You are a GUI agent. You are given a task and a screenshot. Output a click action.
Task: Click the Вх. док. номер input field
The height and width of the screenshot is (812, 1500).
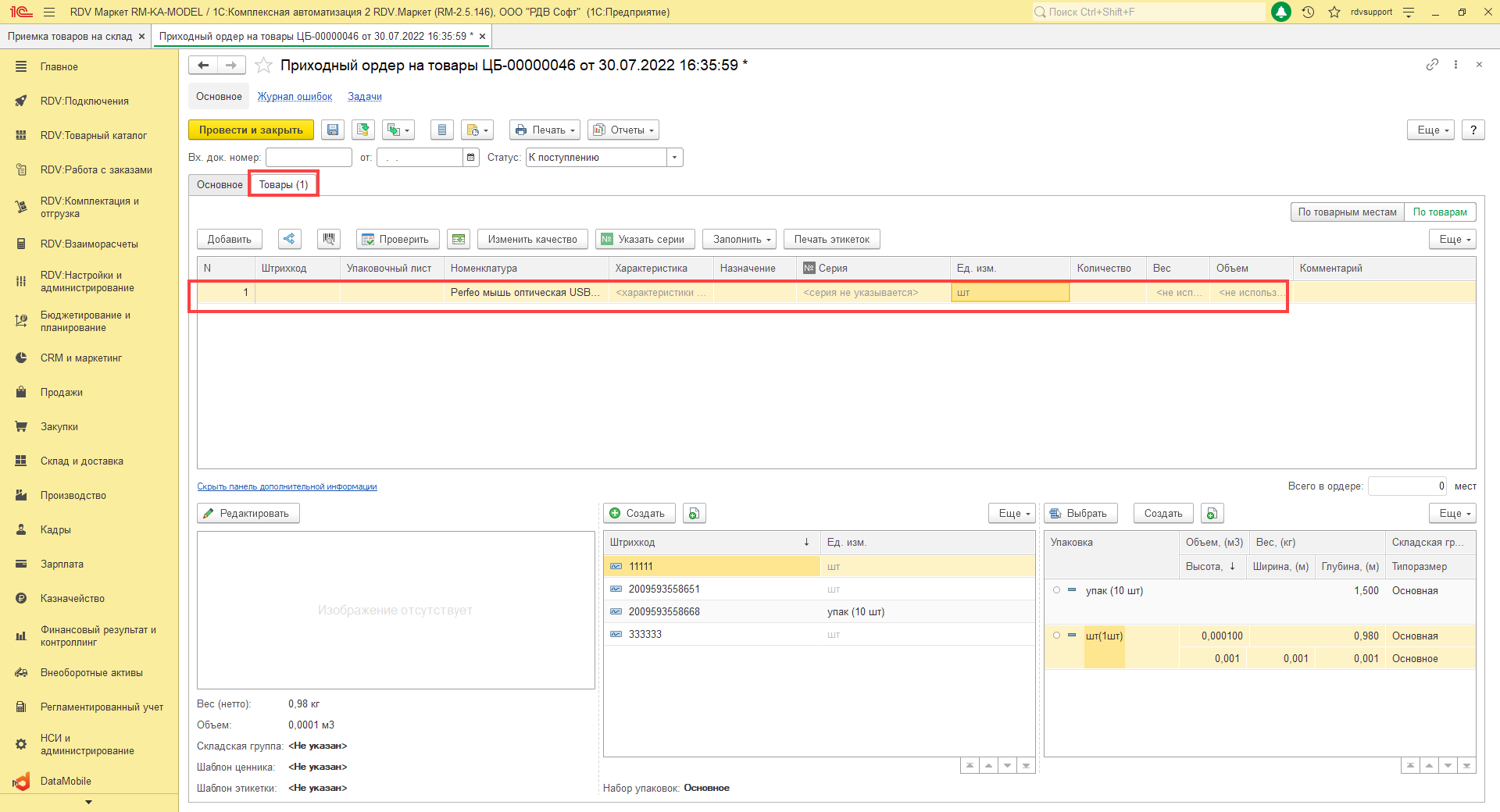click(309, 158)
